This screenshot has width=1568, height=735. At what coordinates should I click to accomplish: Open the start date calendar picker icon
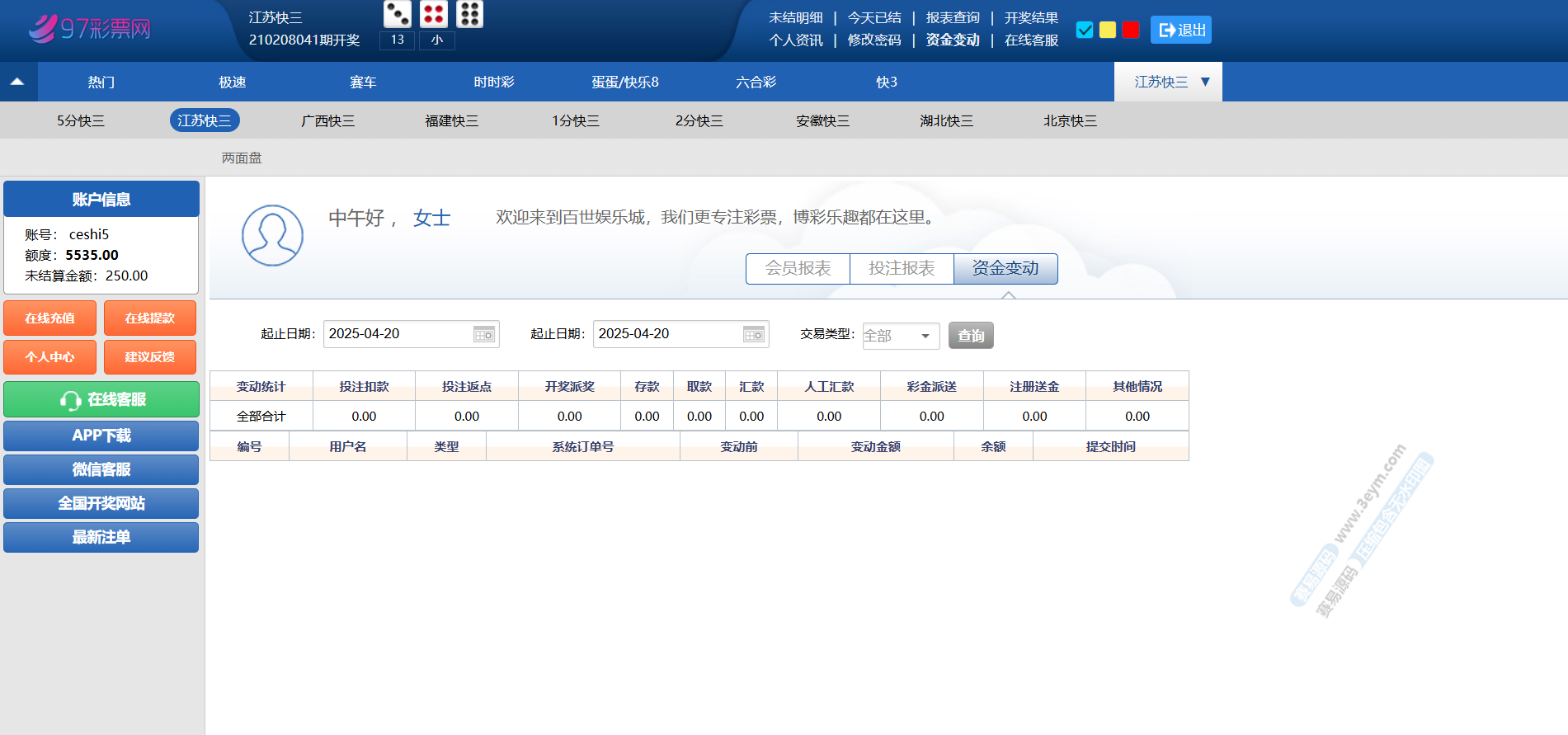coord(483,334)
